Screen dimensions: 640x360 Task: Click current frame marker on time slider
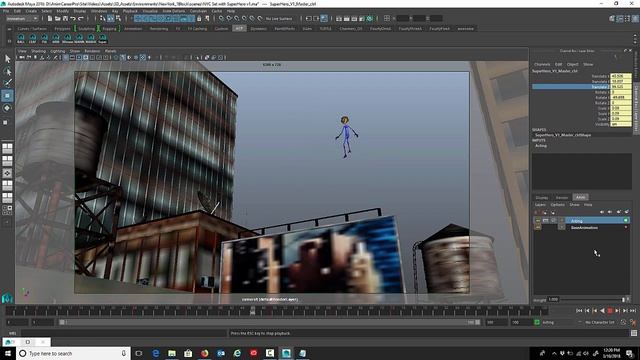point(253,311)
